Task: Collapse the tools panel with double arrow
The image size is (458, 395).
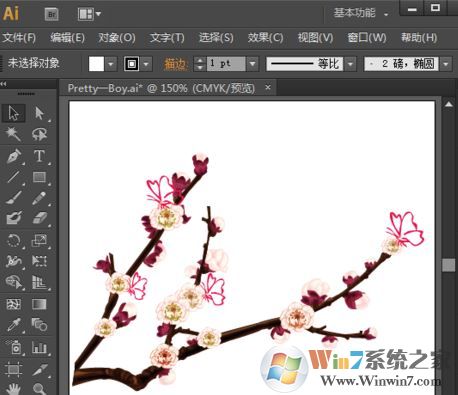Action: (3, 84)
